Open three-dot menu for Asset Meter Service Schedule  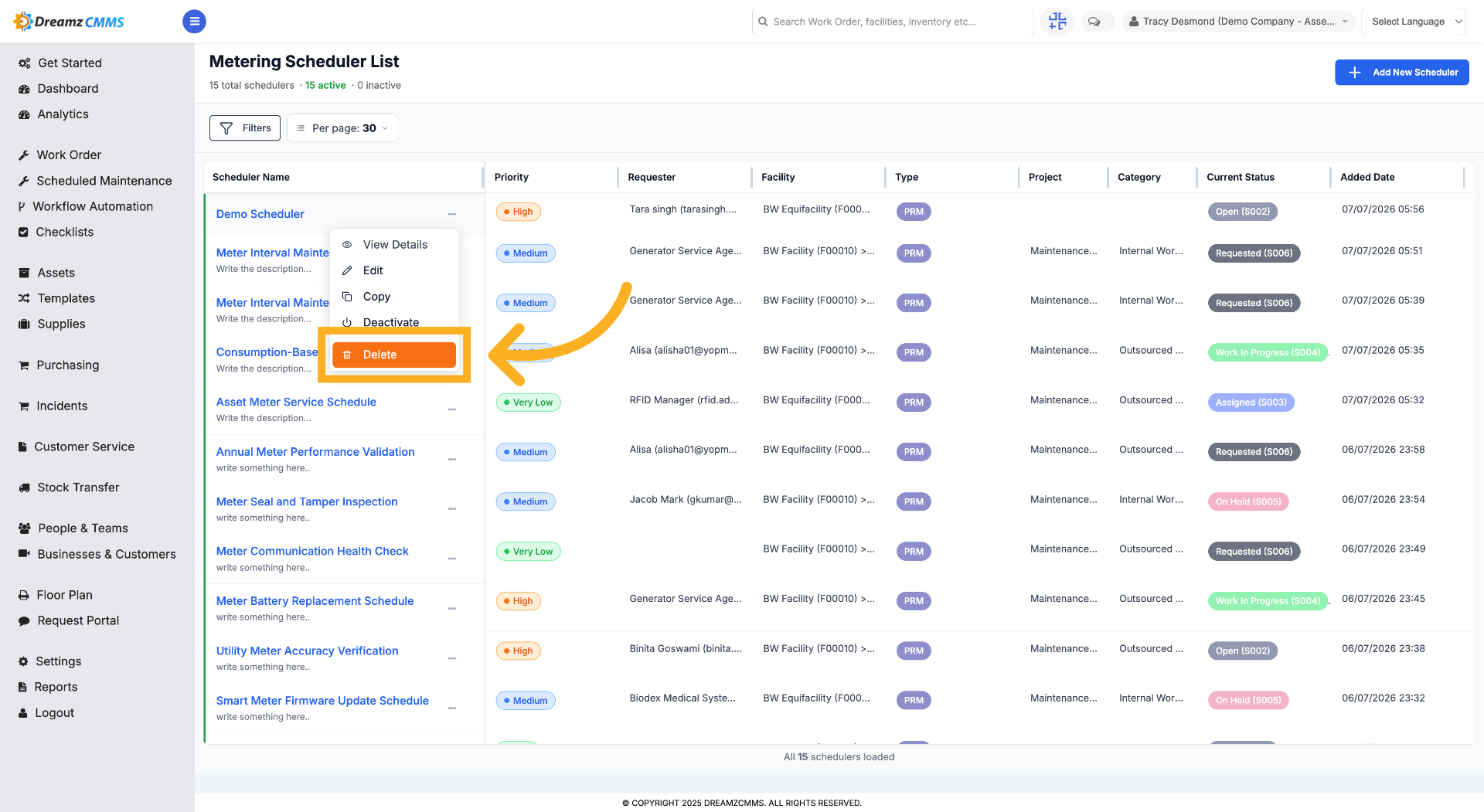(452, 409)
